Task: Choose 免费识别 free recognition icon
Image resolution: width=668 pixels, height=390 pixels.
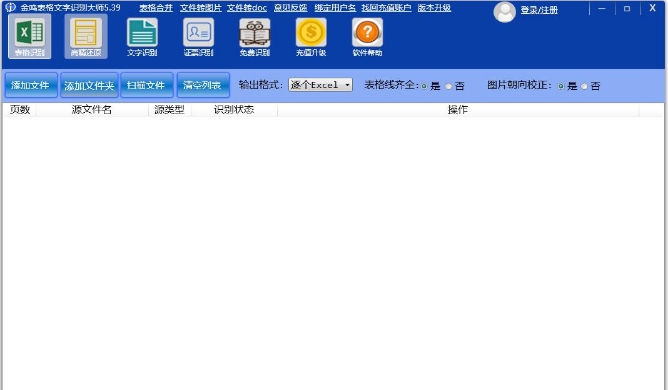Action: [254, 37]
